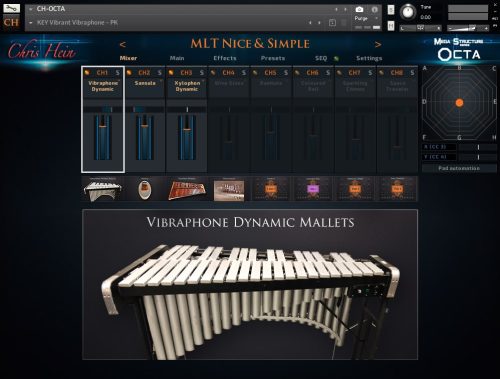Select next snapshot arrow in preset row
Screen dimensions: 500x379
pos(319,23)
